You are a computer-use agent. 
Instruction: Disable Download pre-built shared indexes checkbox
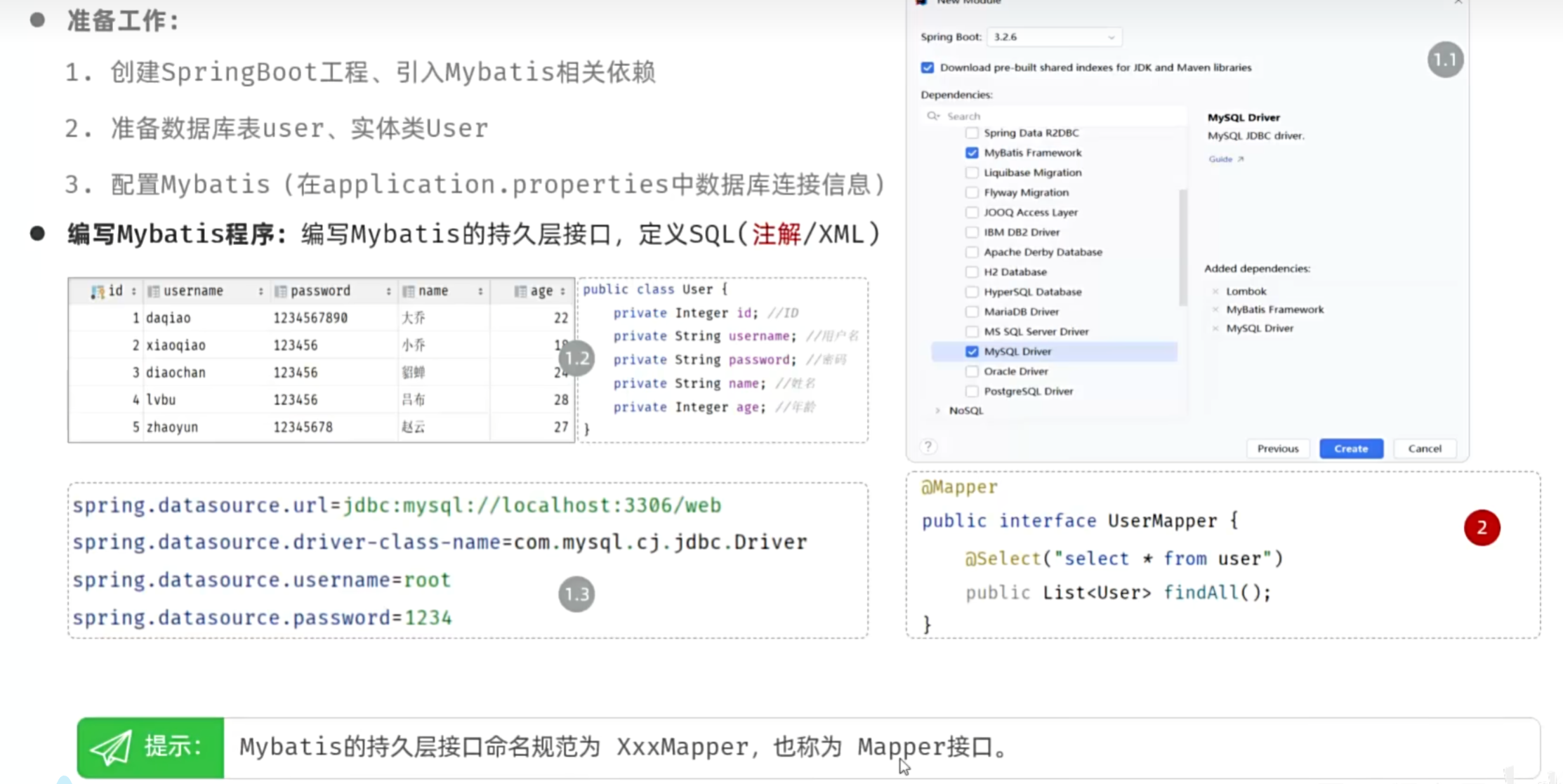928,67
